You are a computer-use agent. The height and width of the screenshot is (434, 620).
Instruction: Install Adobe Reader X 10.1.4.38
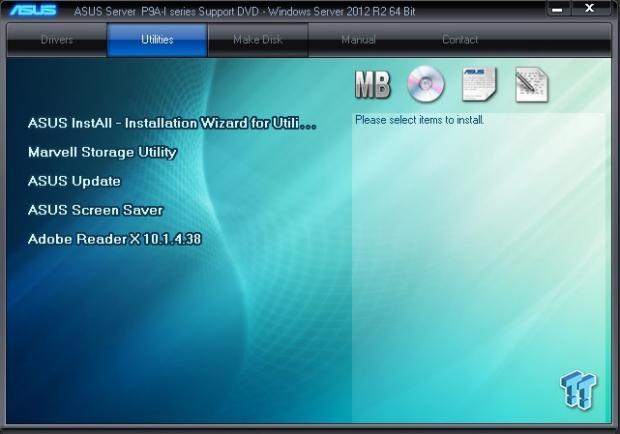pyautogui.click(x=115, y=239)
